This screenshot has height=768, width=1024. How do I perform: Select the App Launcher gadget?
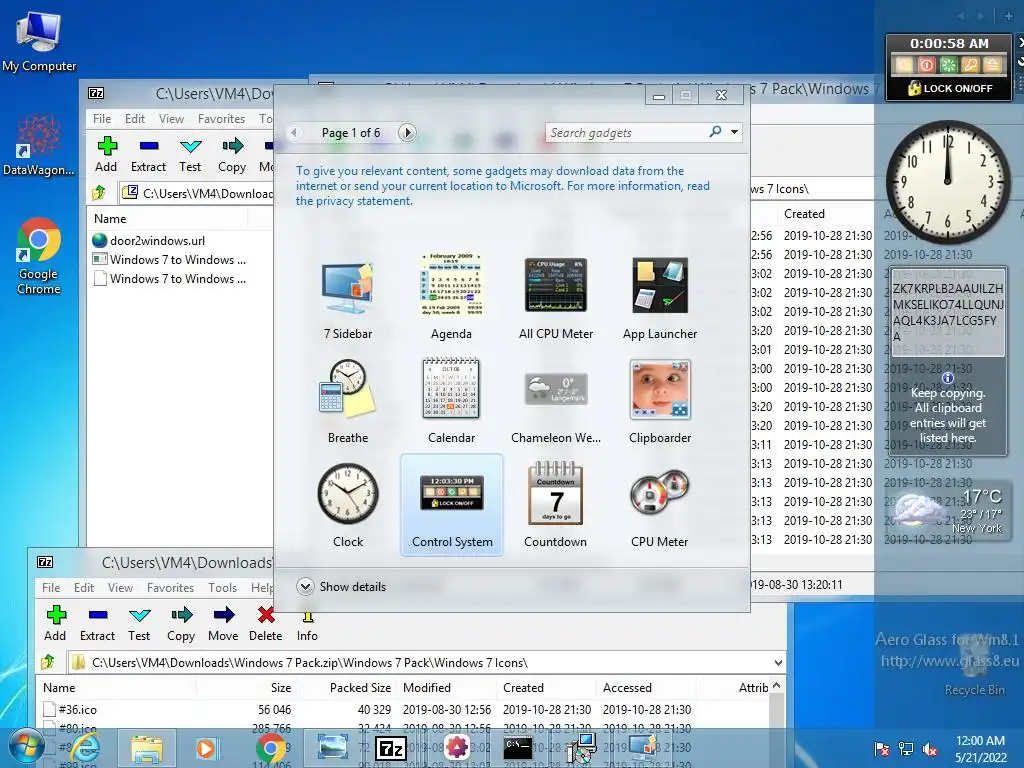click(660, 298)
